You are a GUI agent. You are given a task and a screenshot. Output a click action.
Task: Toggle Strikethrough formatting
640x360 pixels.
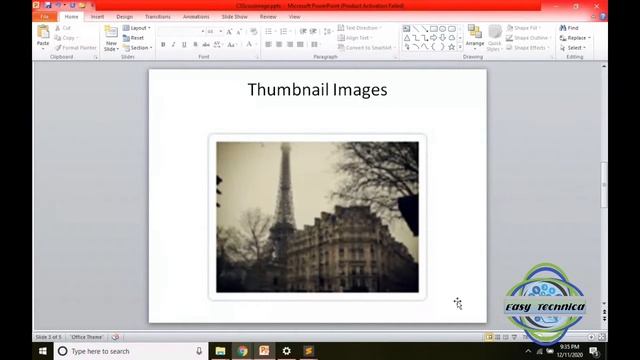[x=206, y=44]
